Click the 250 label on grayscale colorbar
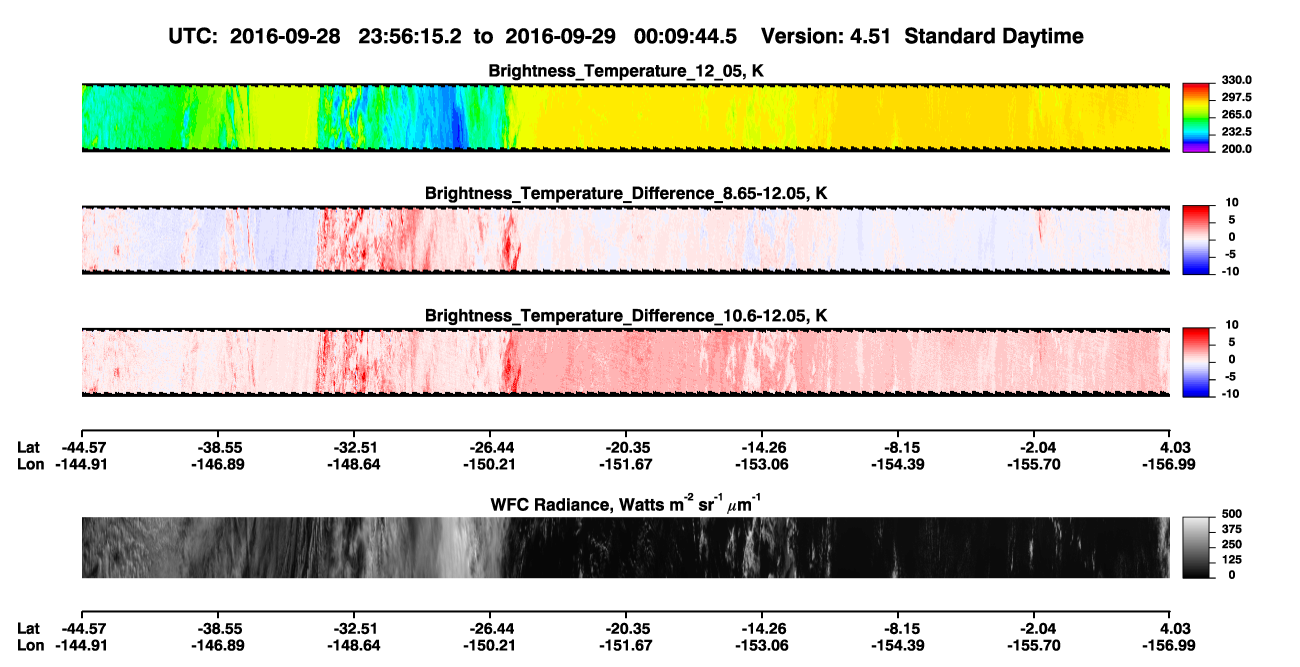The image size is (1300, 667). click(x=1230, y=544)
